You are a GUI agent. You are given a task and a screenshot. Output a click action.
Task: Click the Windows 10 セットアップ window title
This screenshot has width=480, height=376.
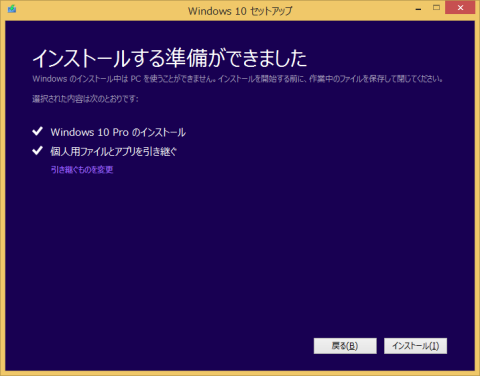(x=240, y=11)
